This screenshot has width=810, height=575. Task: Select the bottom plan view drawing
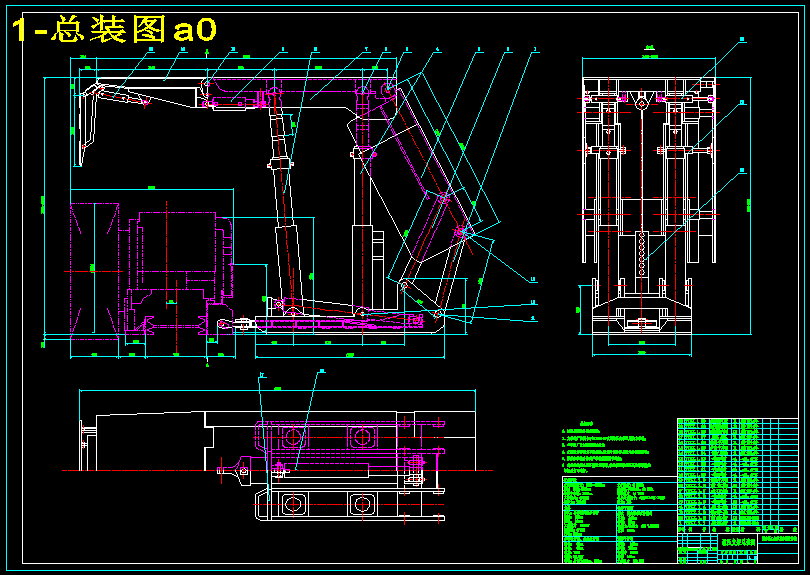(x=277, y=447)
